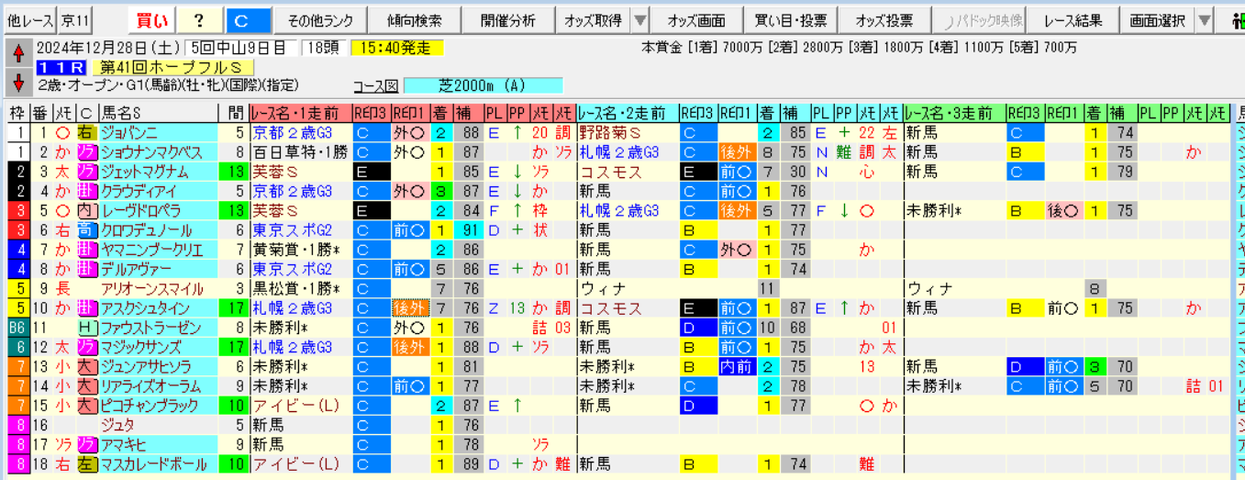Click the 他レース button

pos(28,20)
